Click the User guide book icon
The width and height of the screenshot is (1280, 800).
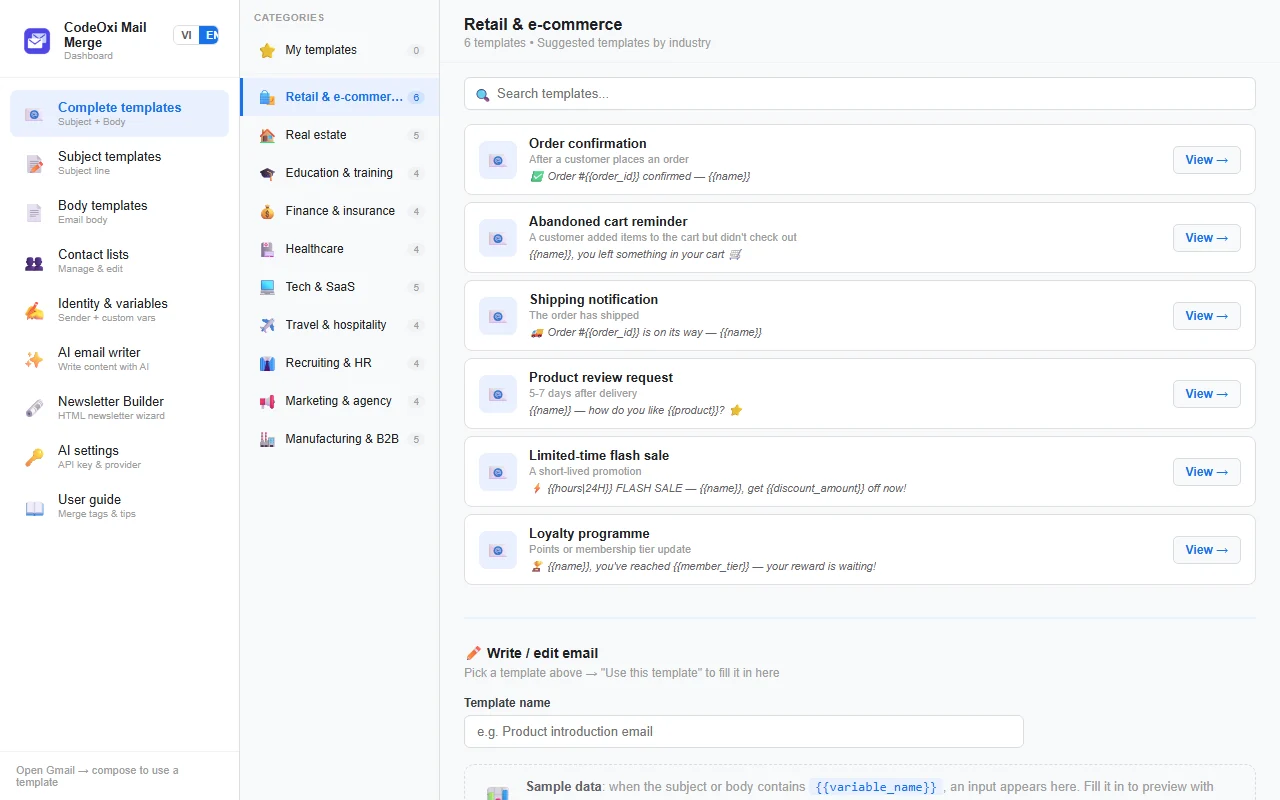tap(34, 507)
